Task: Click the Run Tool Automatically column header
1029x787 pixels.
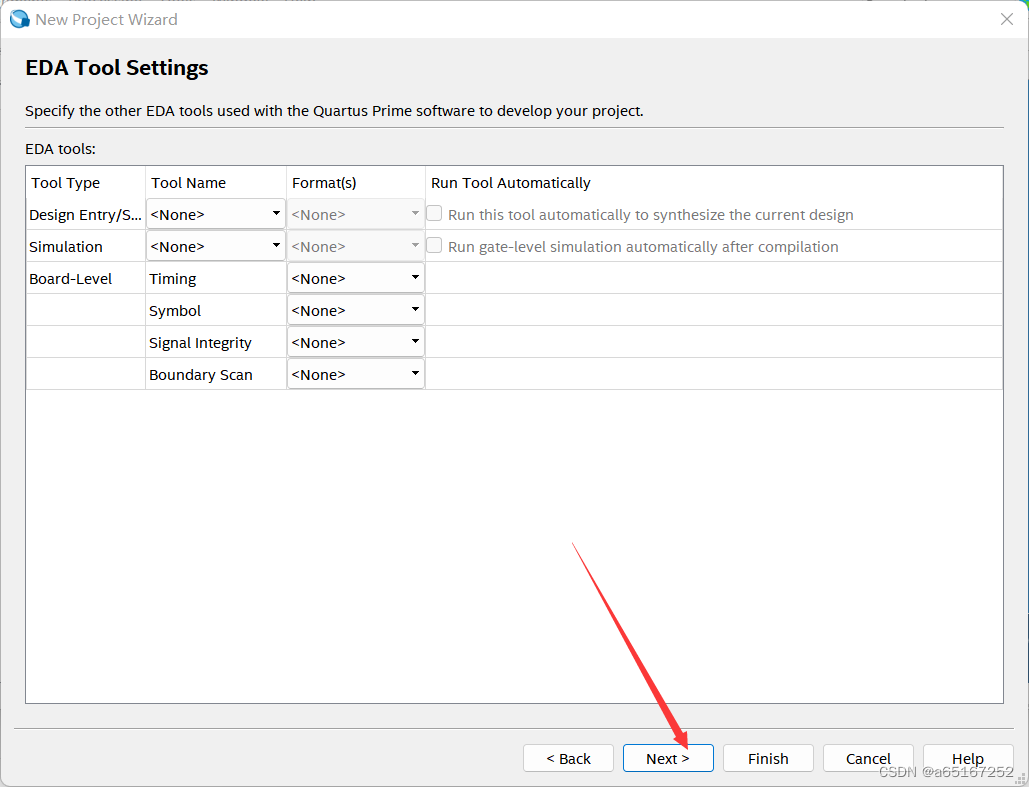Action: pyautogui.click(x=714, y=182)
